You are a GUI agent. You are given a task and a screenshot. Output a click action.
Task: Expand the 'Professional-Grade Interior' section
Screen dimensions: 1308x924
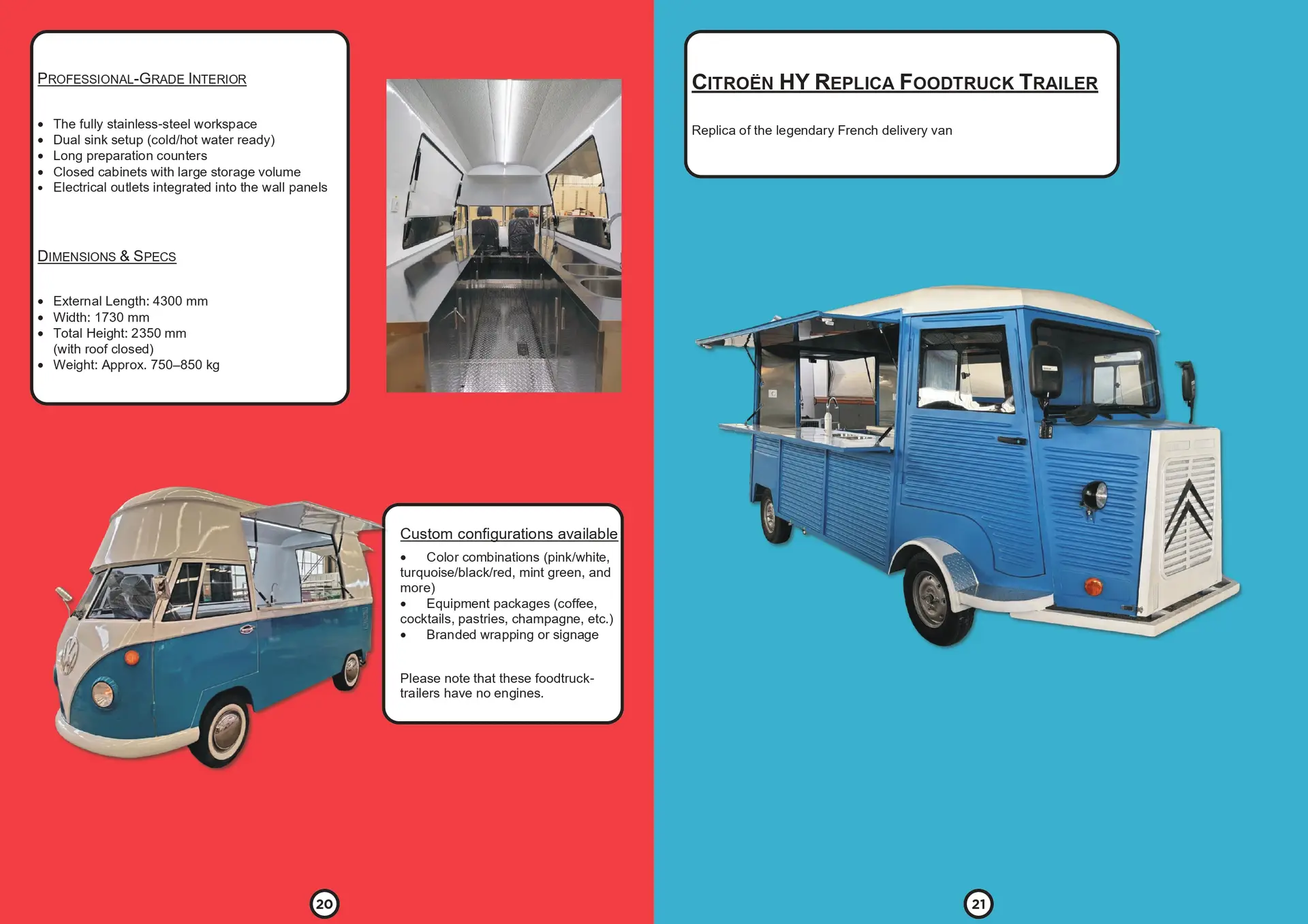click(142, 79)
